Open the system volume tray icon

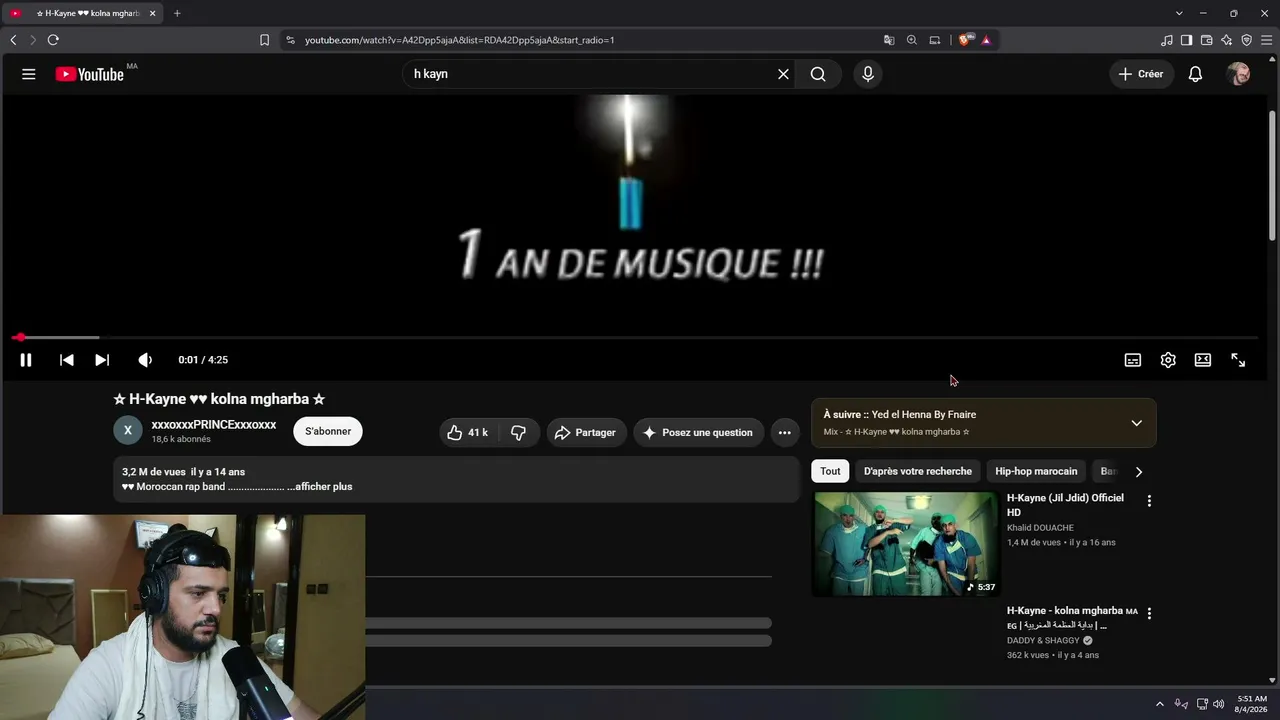(1219, 704)
